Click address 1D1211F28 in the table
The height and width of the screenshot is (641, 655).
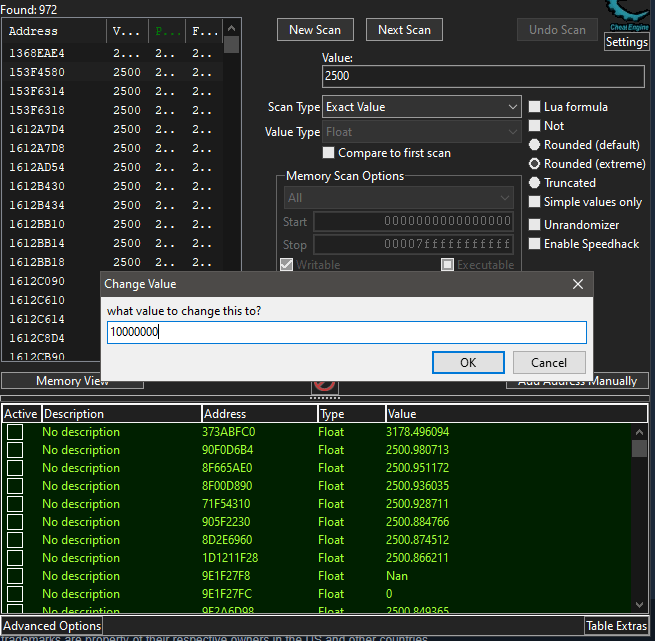click(x=230, y=558)
